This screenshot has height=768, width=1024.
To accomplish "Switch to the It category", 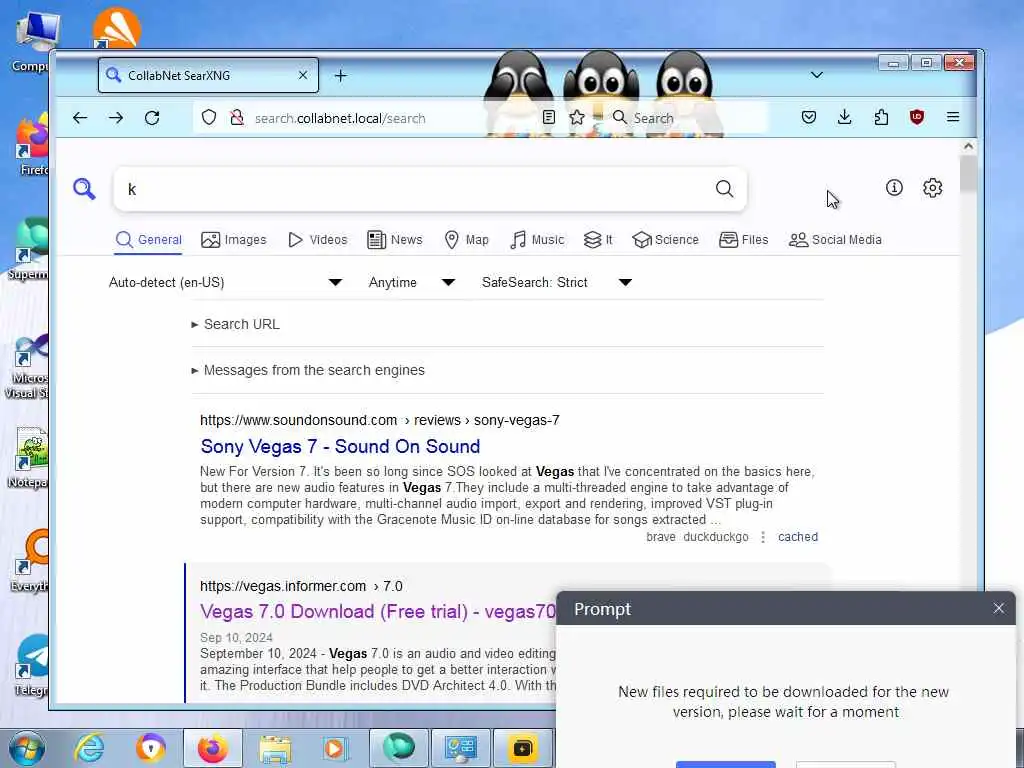I will coord(598,240).
